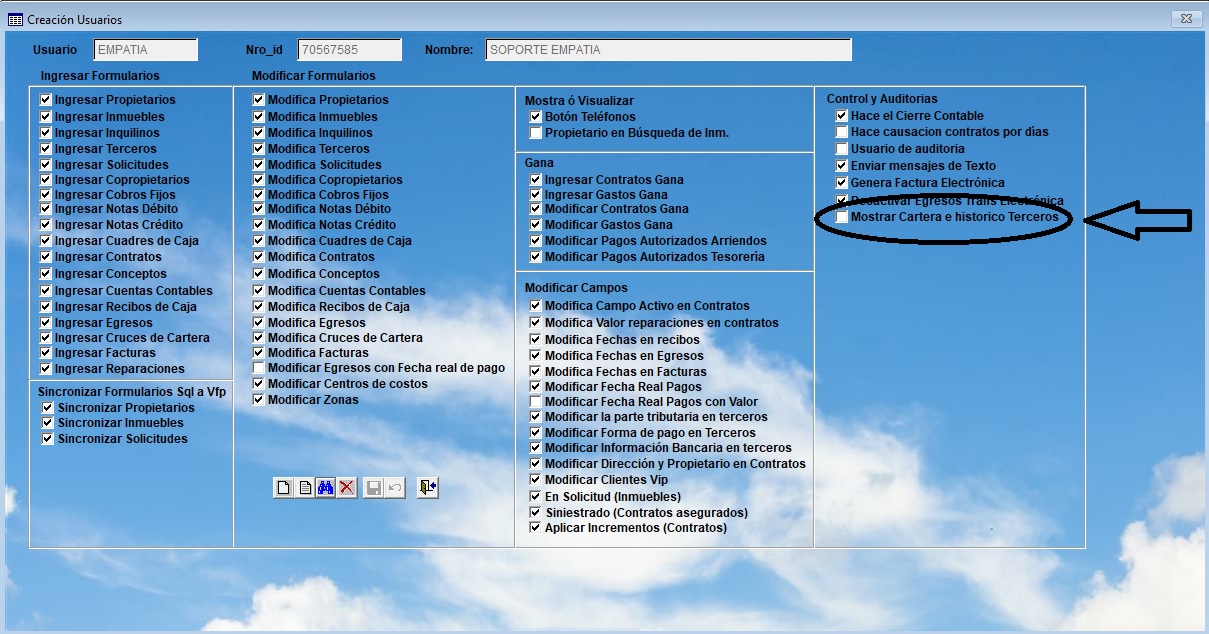Click the edit document icon
1209x634 pixels.
click(x=305, y=488)
